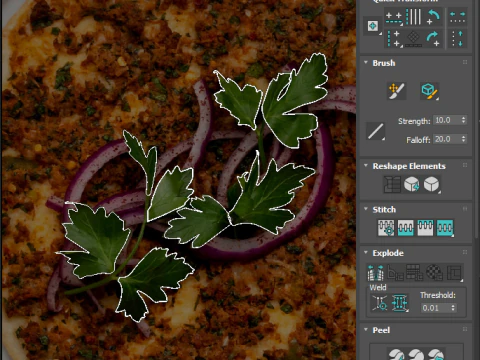
Task: Adjust the Threshold spinner arrows
Action: pos(453,308)
